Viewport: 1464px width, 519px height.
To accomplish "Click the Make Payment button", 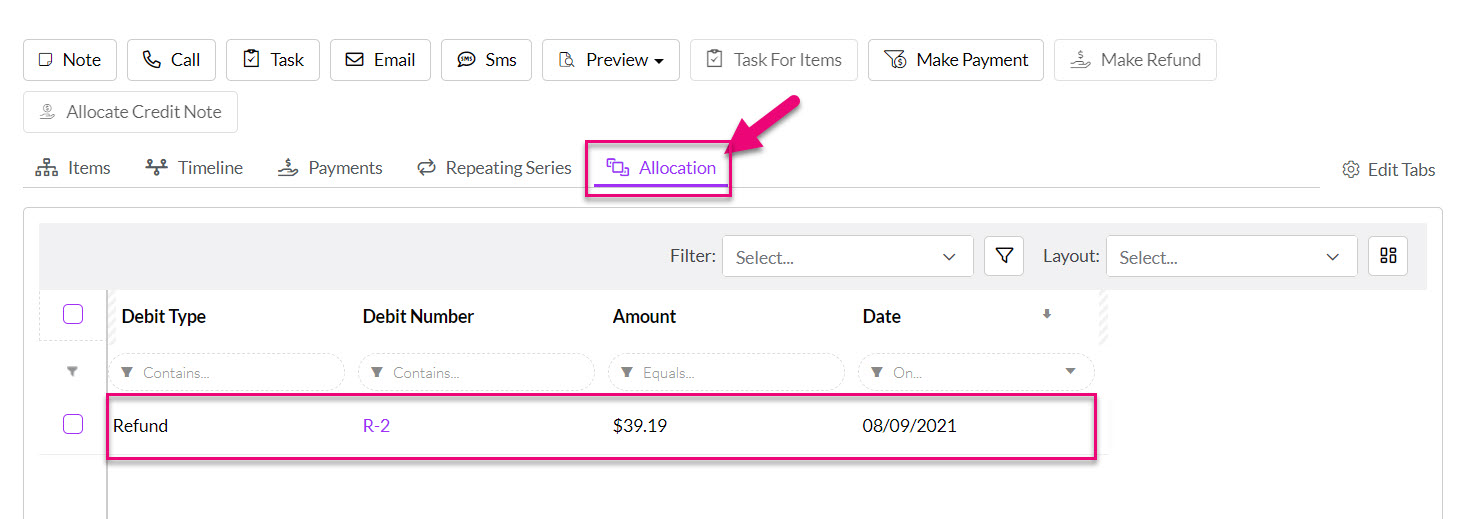I will click(x=955, y=60).
